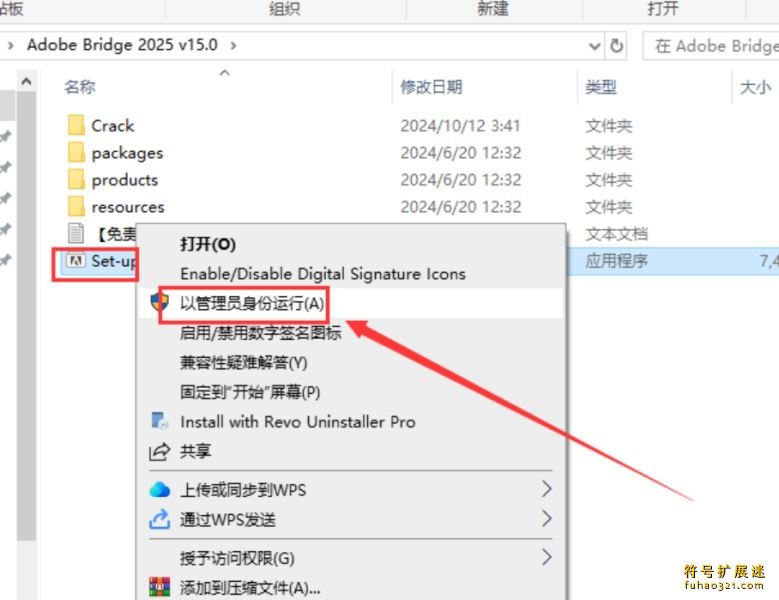Click the WinRAR add to archive icon
The height and width of the screenshot is (600, 779).
(x=159, y=587)
